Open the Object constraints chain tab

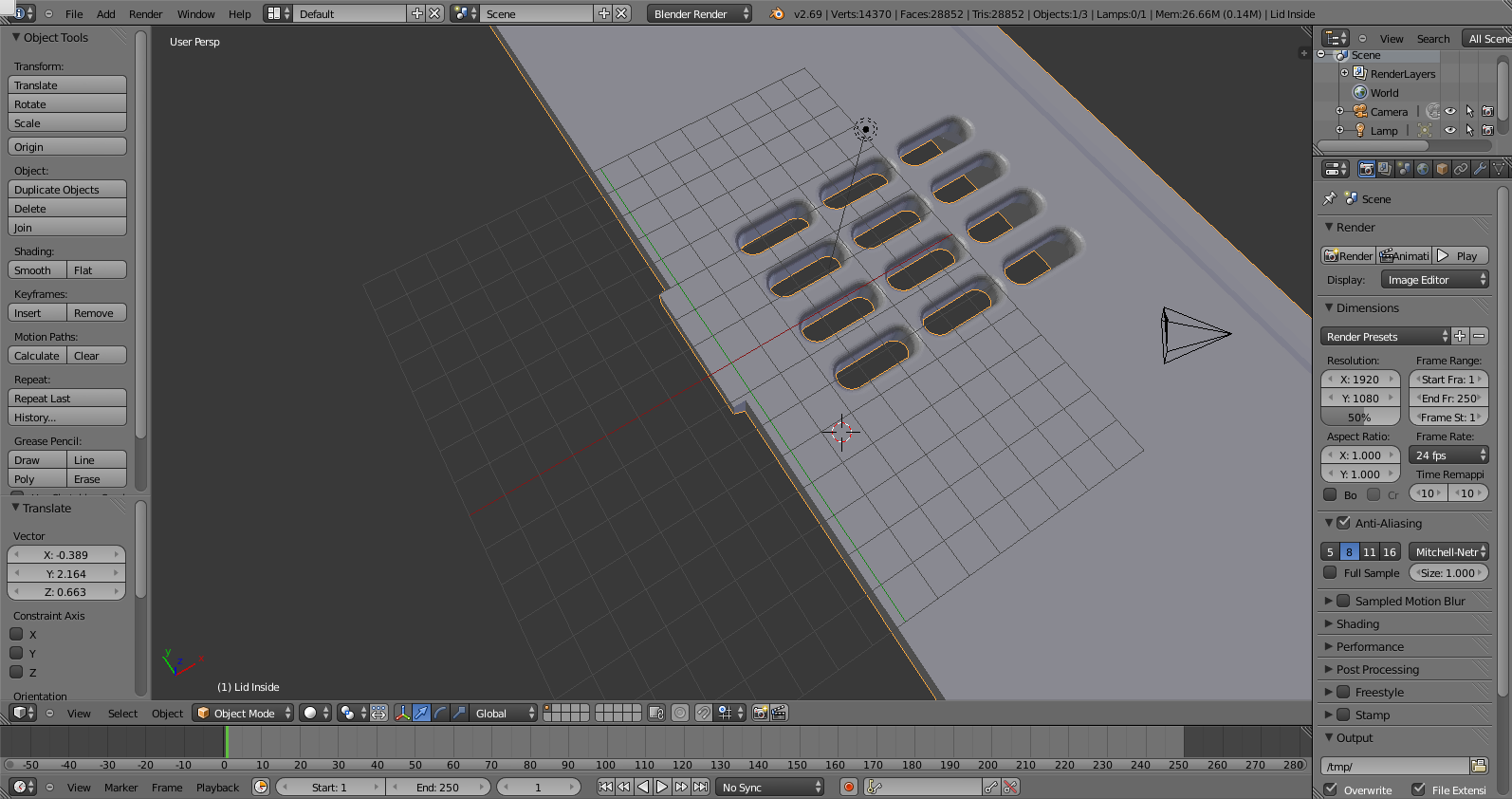pos(1461,169)
